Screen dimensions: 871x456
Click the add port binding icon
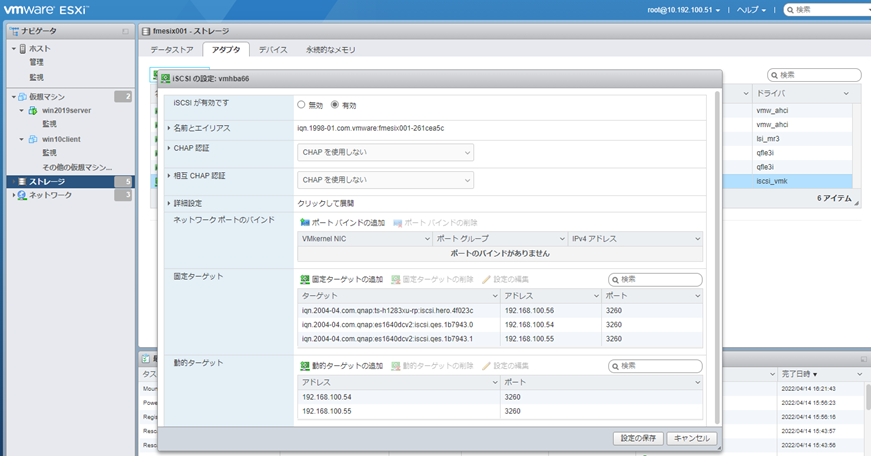tap(305, 221)
